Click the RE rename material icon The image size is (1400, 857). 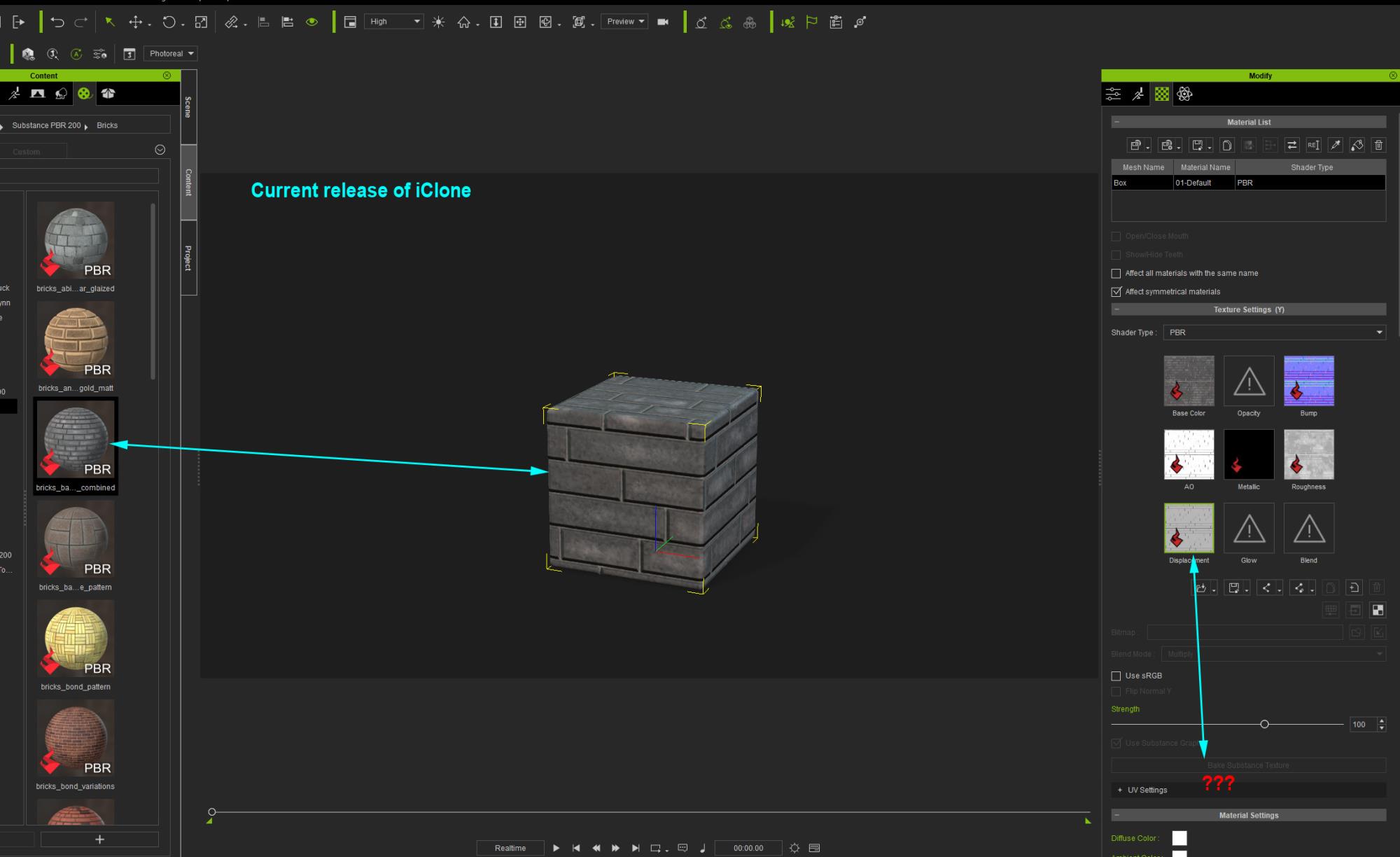1313,145
